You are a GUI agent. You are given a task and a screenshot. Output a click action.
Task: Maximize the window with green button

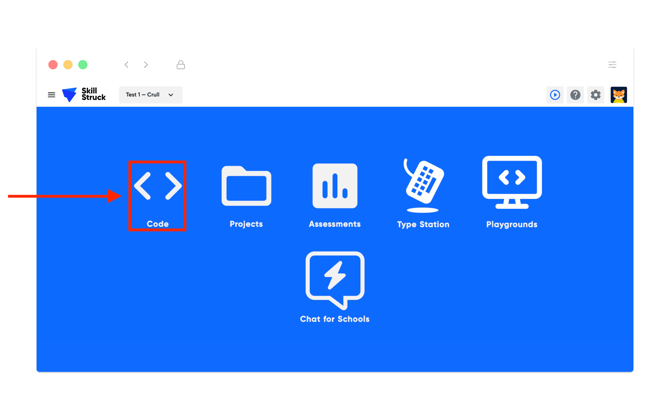coord(83,65)
